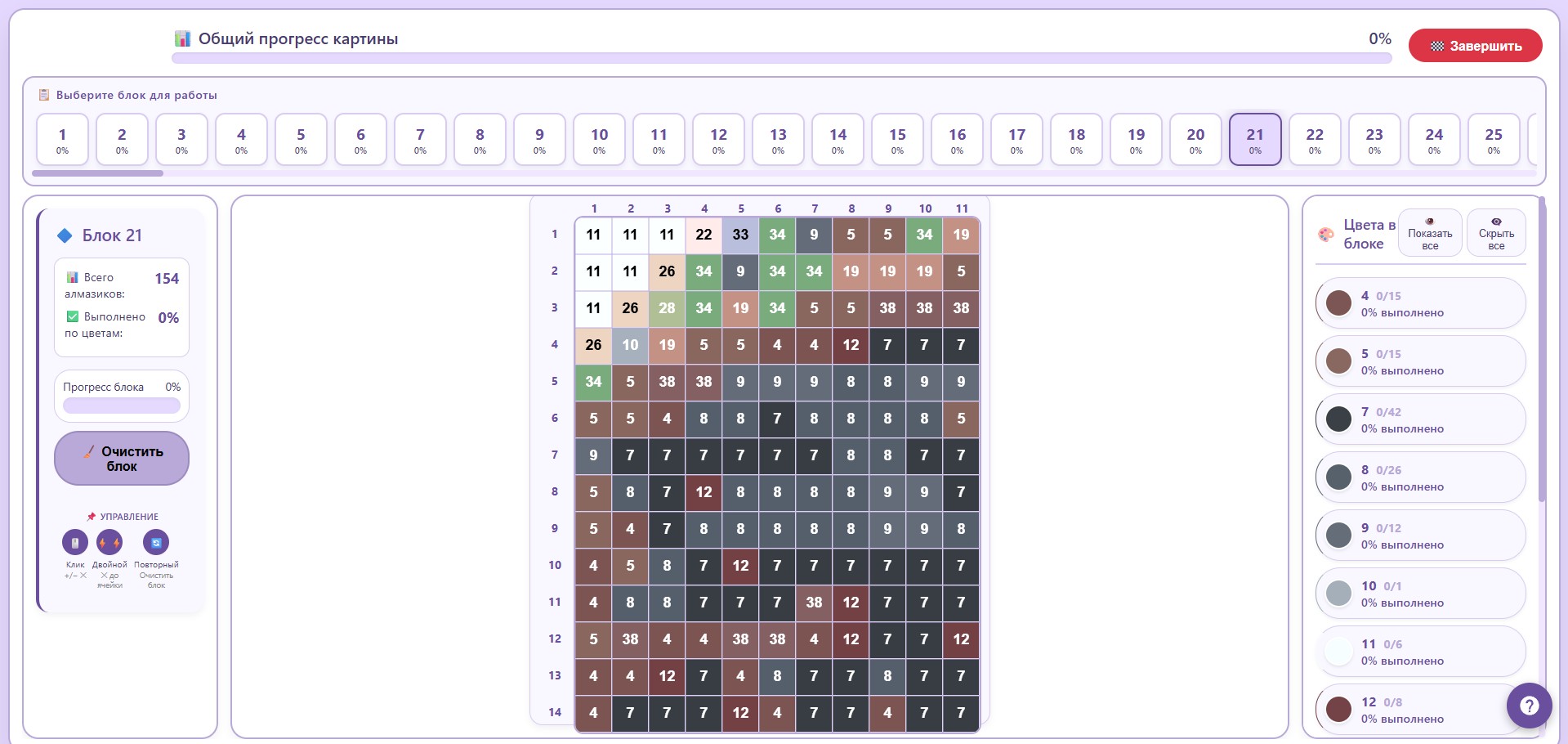Viewport: 1568px width, 744px height.
Task: Click the repeat clear-block control icon
Action: [156, 543]
